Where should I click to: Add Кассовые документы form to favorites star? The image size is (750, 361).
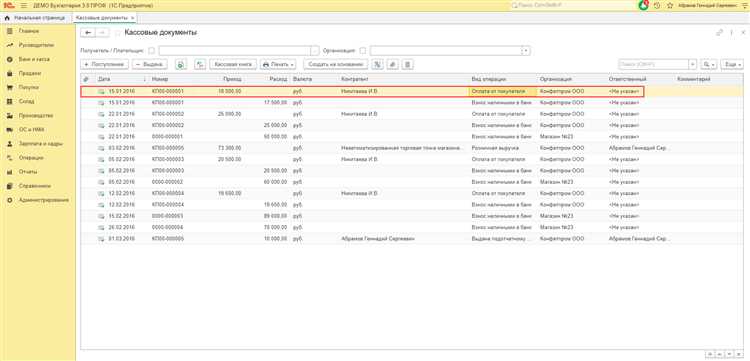point(118,33)
